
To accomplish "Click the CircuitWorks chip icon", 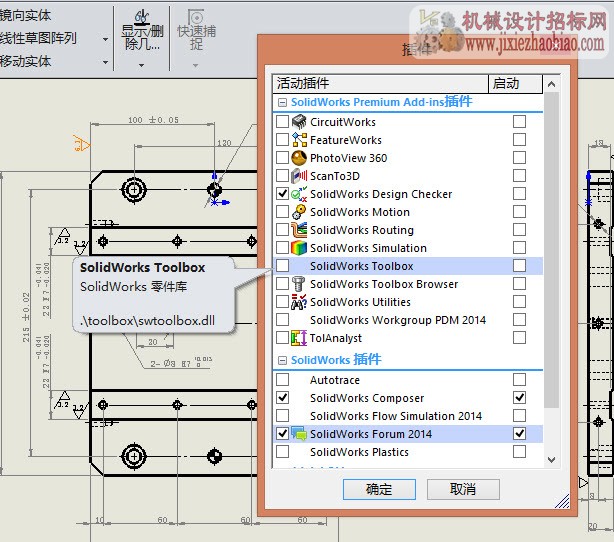I will pyautogui.click(x=299, y=122).
